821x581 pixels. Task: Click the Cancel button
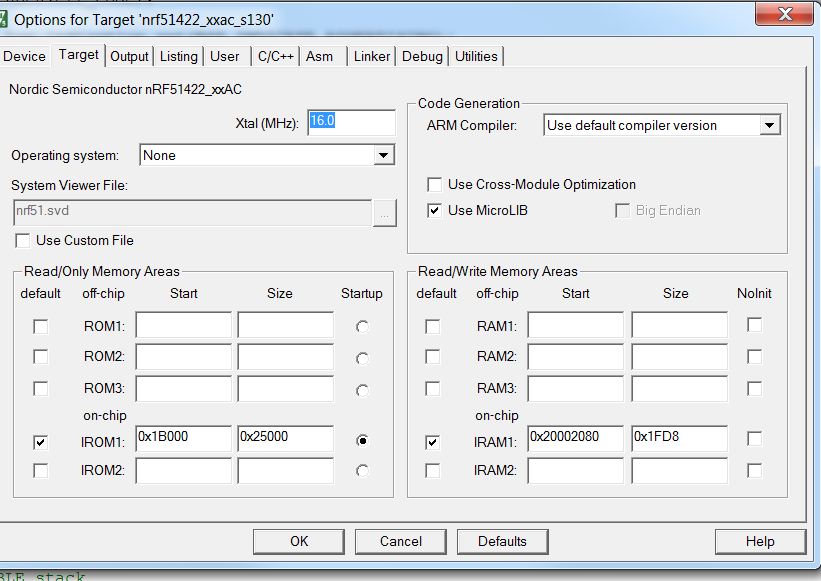401,541
